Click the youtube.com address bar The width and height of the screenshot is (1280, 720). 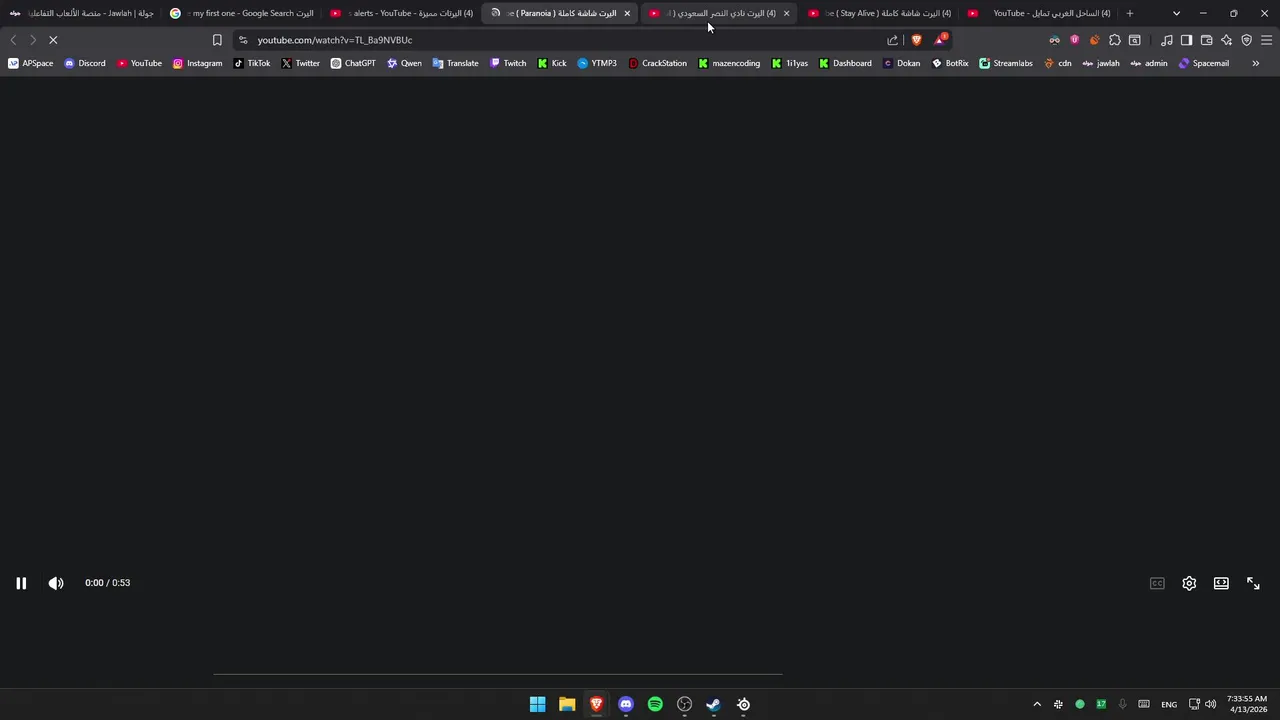(x=560, y=40)
